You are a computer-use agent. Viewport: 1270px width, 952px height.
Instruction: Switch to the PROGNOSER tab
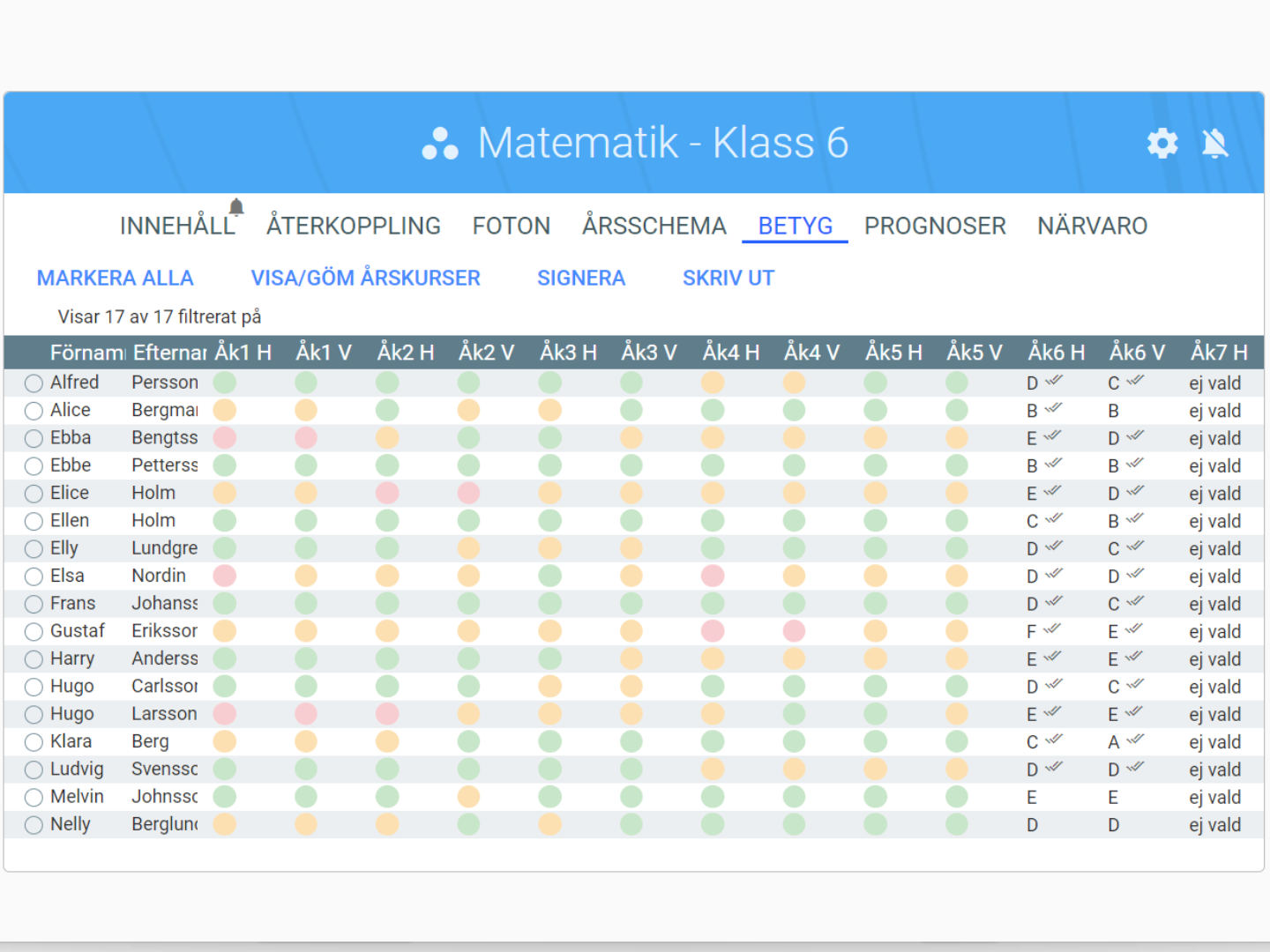click(934, 227)
